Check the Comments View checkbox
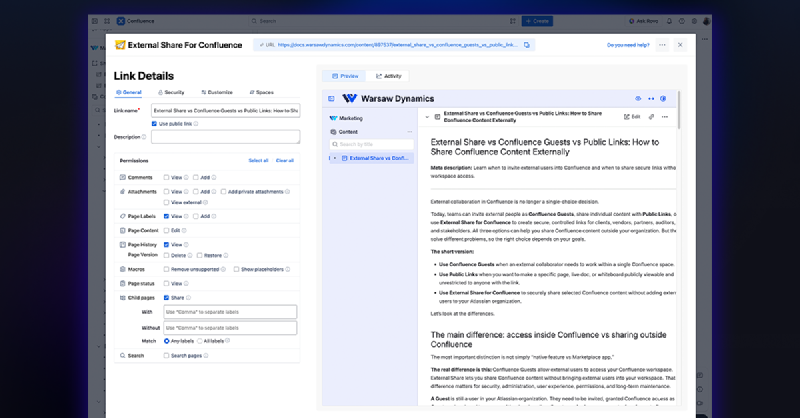The height and width of the screenshot is (418, 800). (x=166, y=178)
